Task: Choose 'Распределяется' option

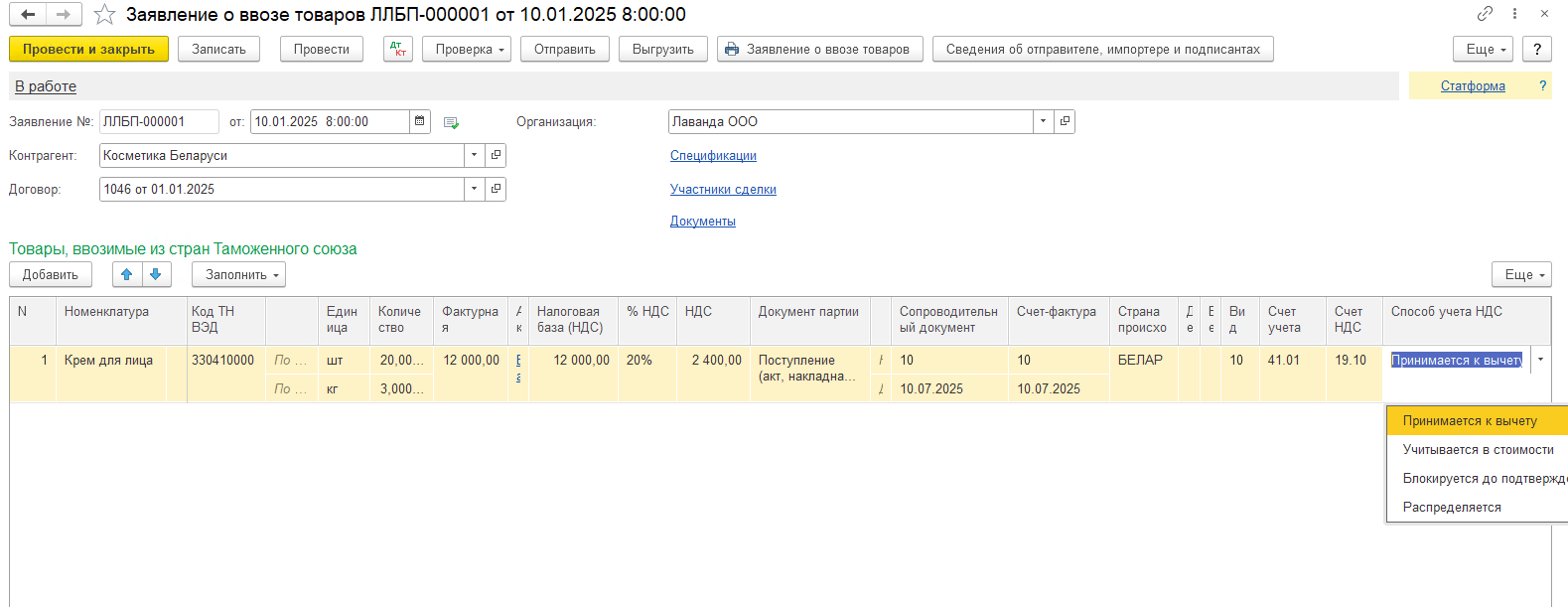Action: tap(1477, 507)
